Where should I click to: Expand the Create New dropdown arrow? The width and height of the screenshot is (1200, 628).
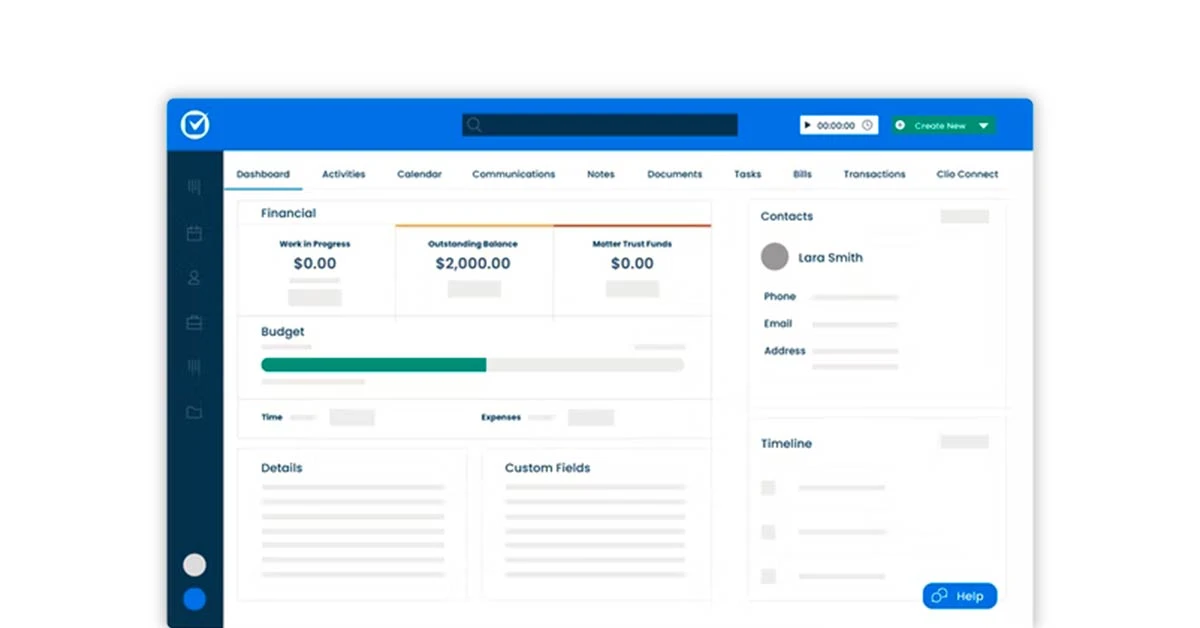[x=983, y=124]
